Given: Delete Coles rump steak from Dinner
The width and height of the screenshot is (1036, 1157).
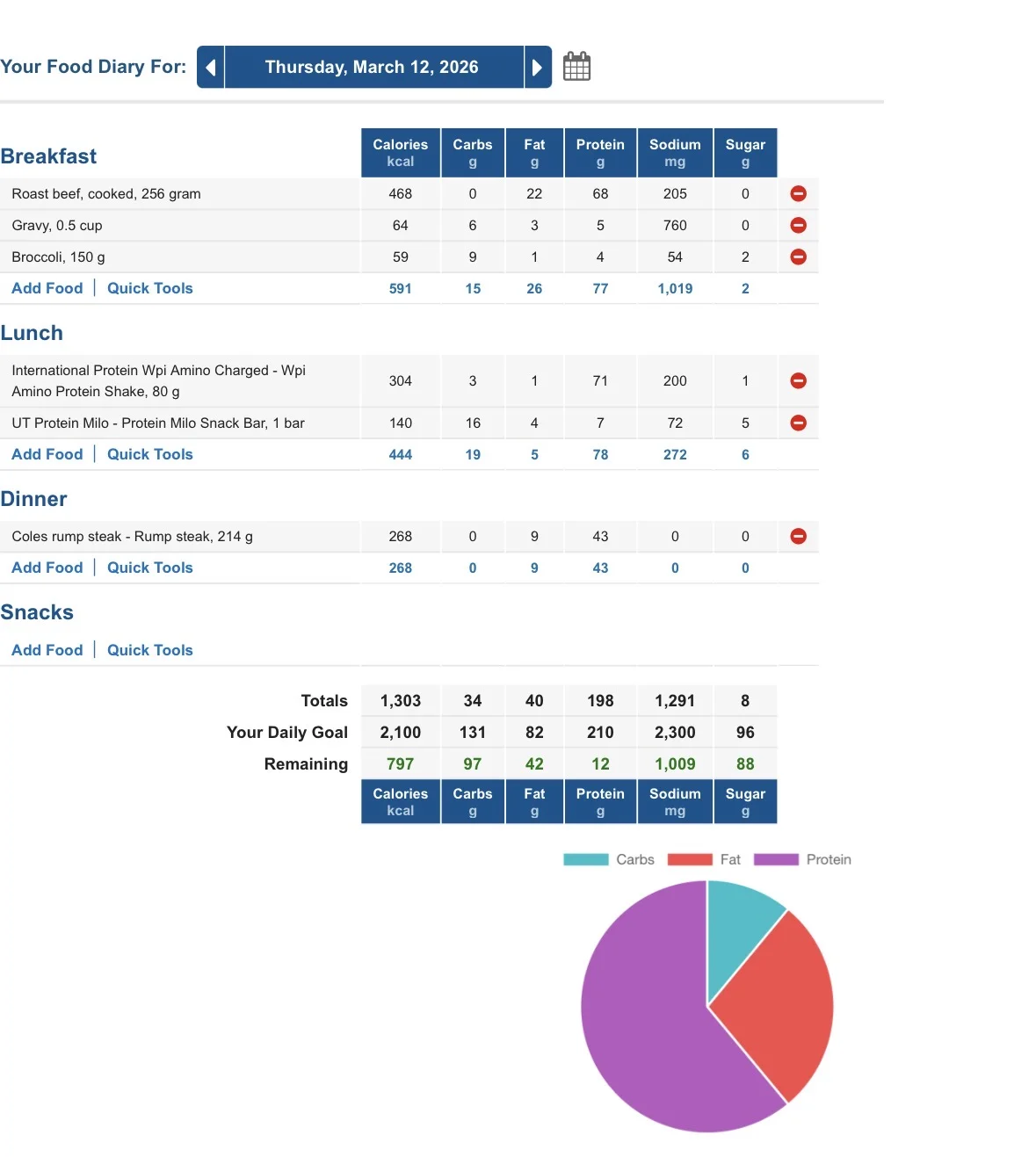Looking at the screenshot, I should (x=798, y=537).
